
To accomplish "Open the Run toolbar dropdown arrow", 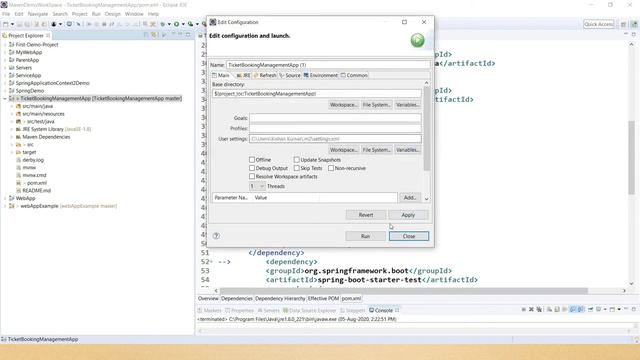I will click(x=183, y=24).
